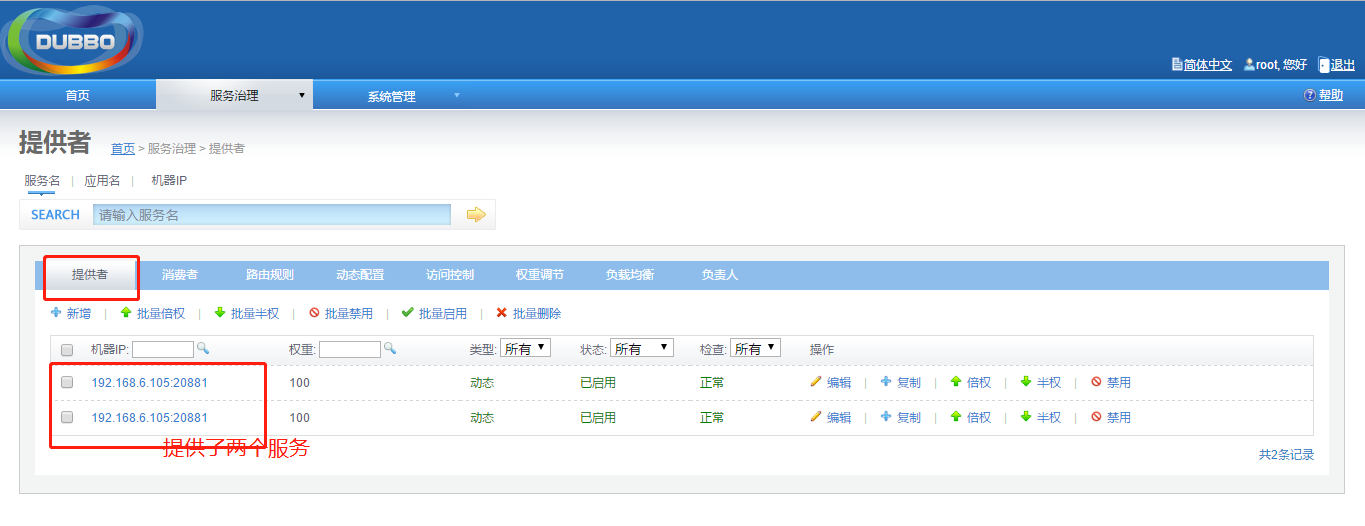
Task: Click the green up arrow for 批量倍权
Action: [x=126, y=313]
